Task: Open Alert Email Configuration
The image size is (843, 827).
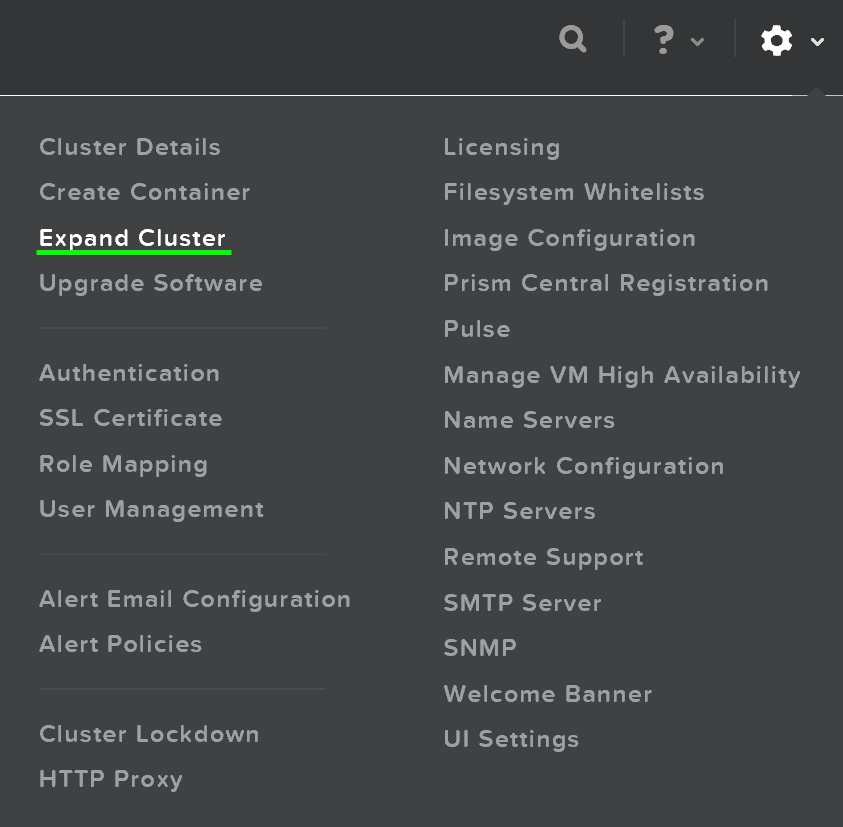Action: tap(194, 599)
